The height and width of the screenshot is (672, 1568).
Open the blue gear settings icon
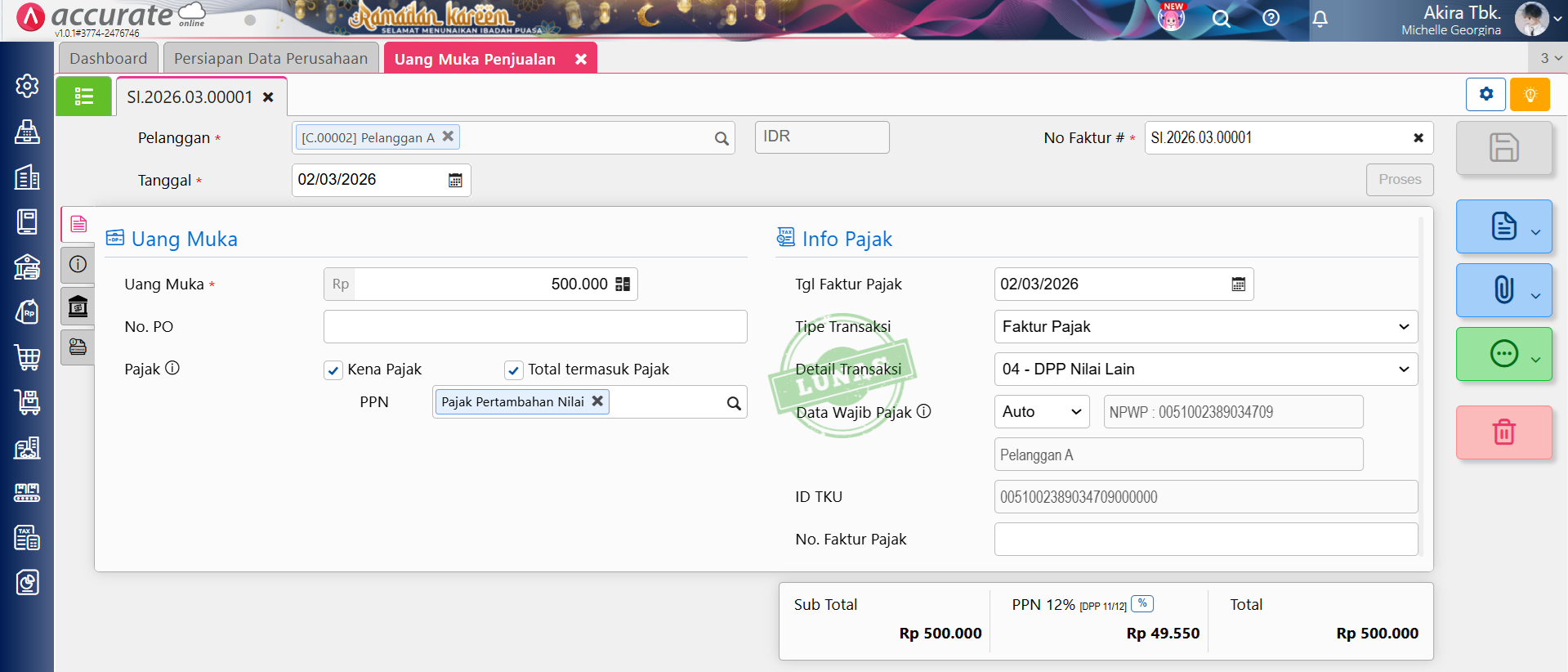1485,95
